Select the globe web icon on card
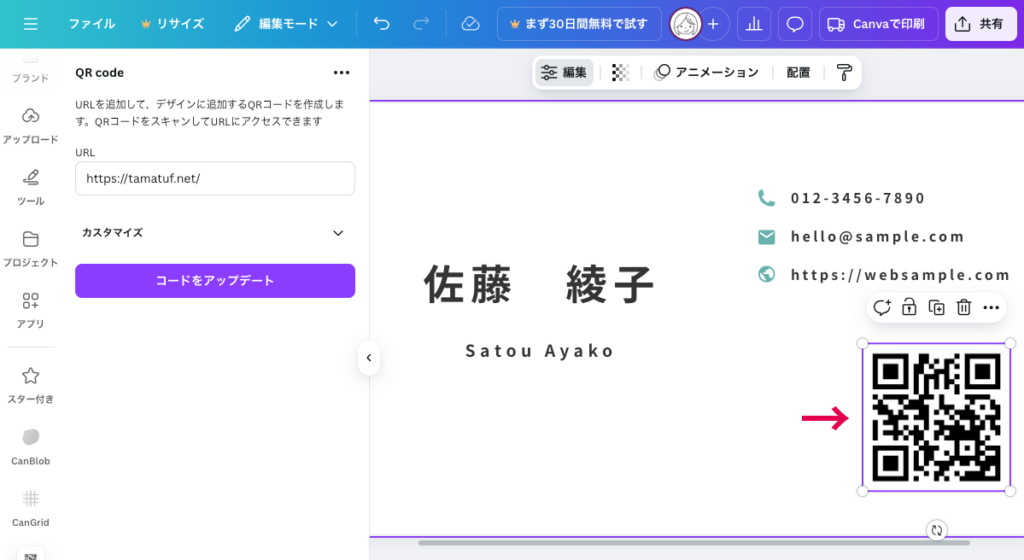The image size is (1024, 560). pos(767,274)
